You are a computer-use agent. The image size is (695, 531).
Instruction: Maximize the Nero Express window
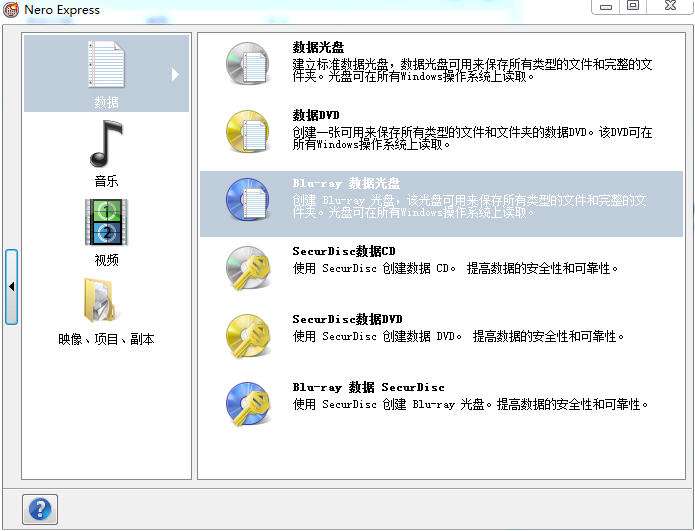(633, 6)
